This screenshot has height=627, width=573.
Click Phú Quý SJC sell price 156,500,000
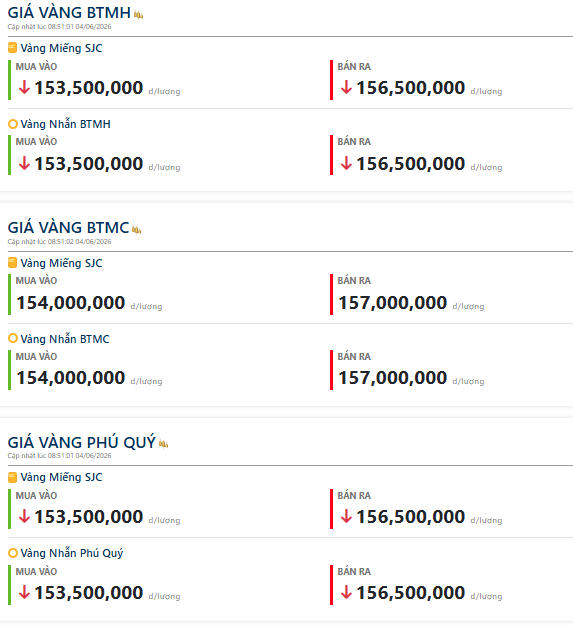(411, 517)
